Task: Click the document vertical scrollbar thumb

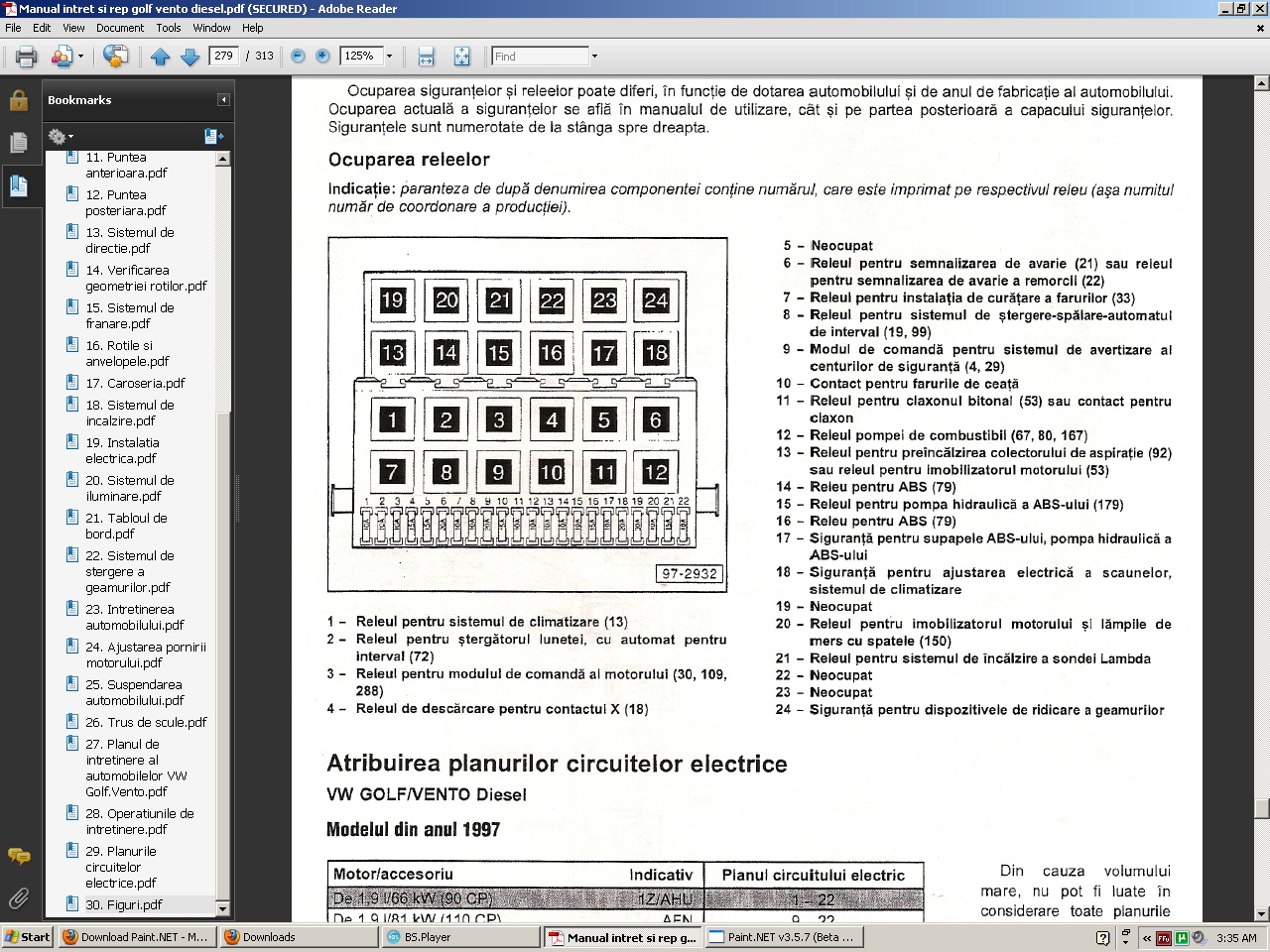Action: [x=1261, y=809]
